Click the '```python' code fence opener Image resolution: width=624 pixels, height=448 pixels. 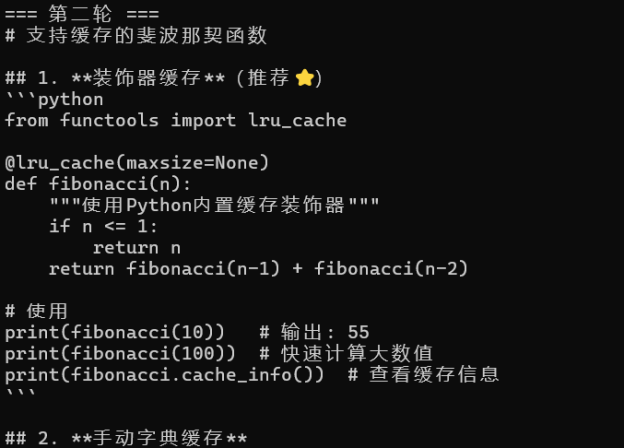pyautogui.click(x=54, y=99)
